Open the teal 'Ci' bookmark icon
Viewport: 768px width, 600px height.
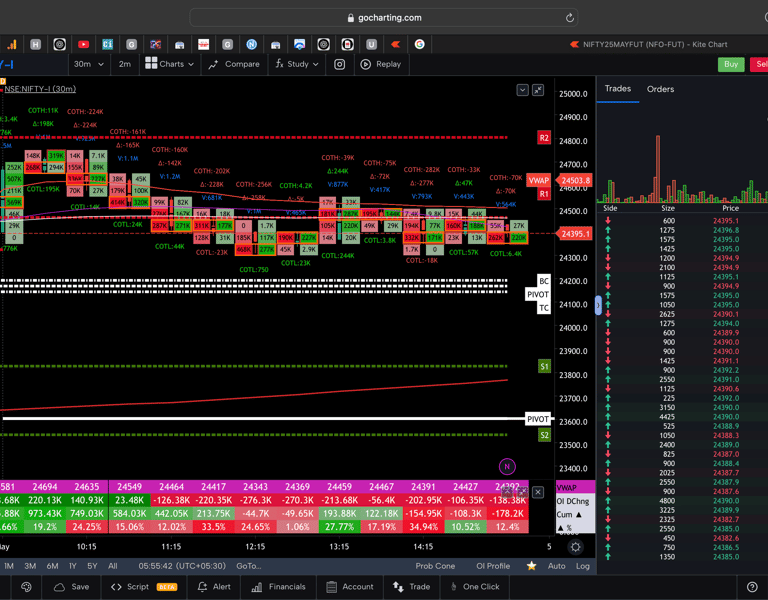coord(107,45)
